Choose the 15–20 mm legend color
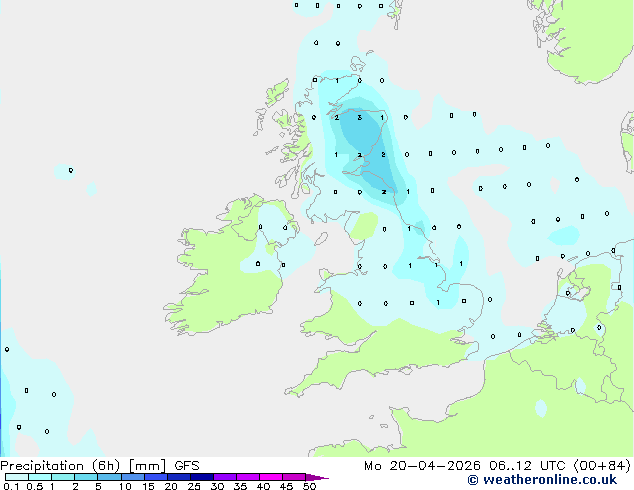This screenshot has width=634, height=490. click(x=156, y=477)
